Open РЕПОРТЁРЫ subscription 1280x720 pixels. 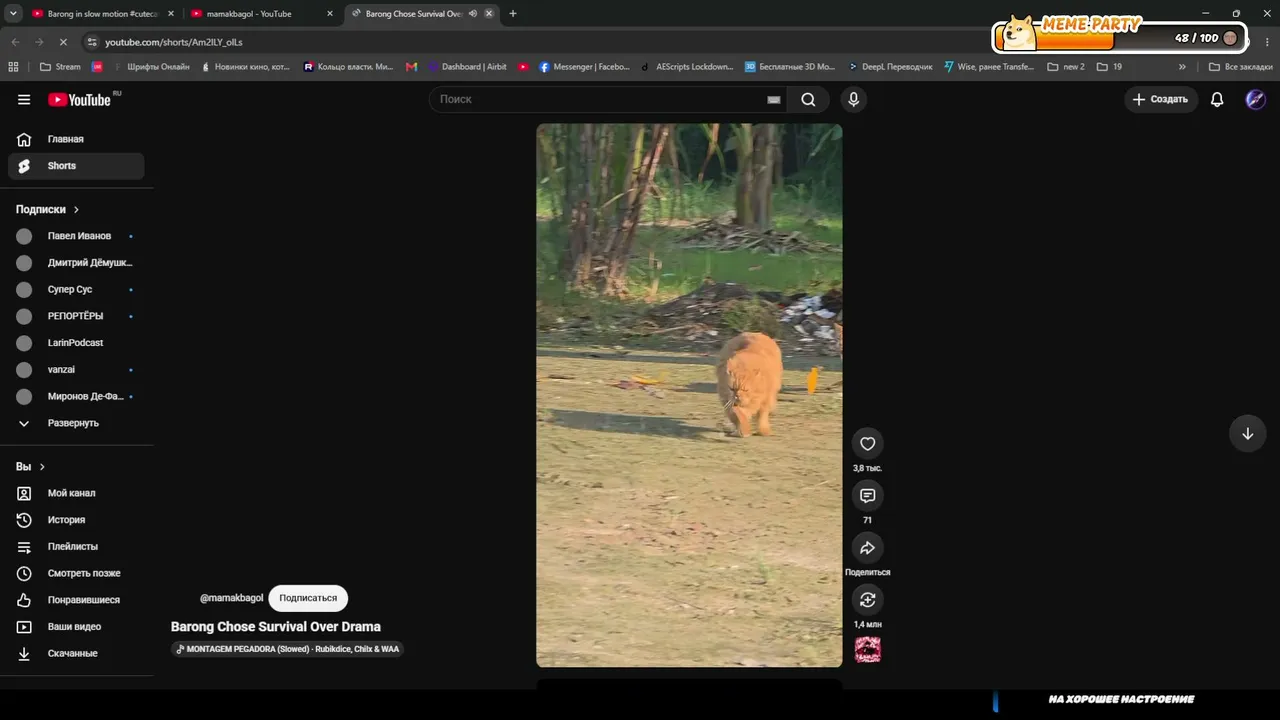(x=76, y=316)
